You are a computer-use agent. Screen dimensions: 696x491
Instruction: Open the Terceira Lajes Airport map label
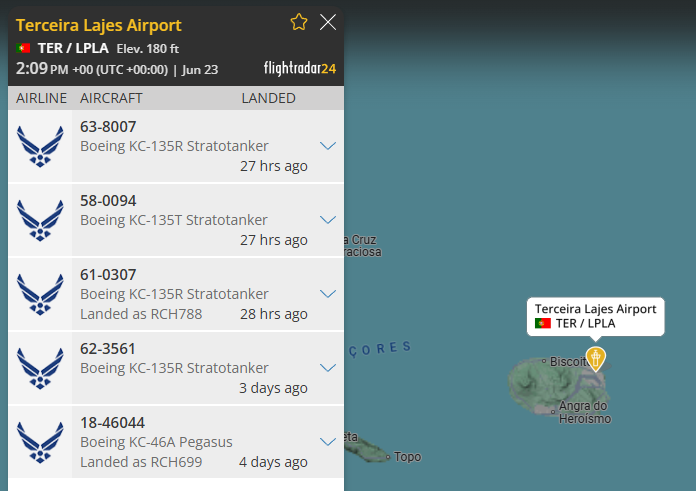coord(596,315)
